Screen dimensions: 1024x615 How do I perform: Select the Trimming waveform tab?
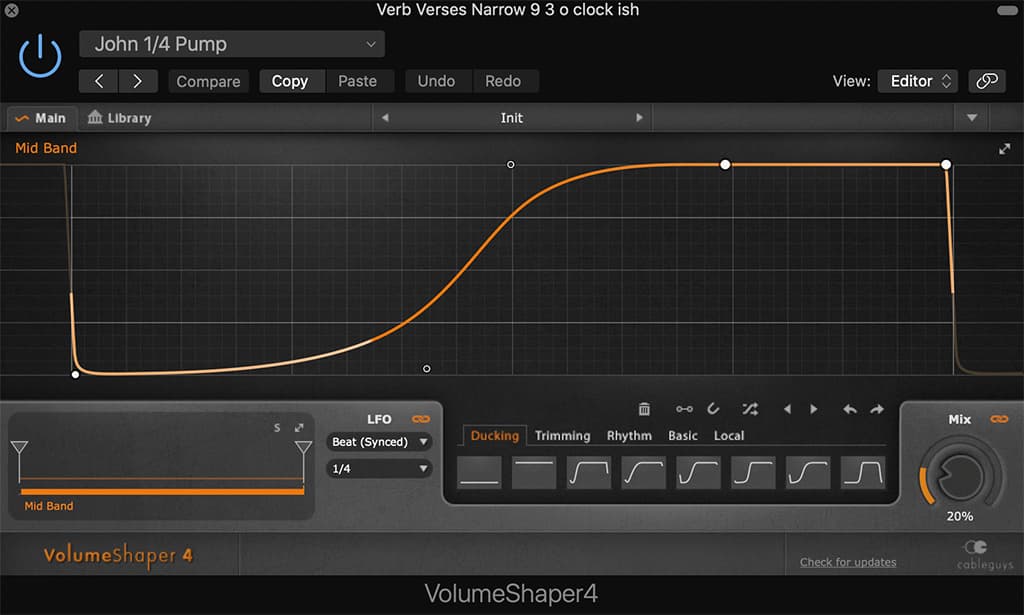562,435
